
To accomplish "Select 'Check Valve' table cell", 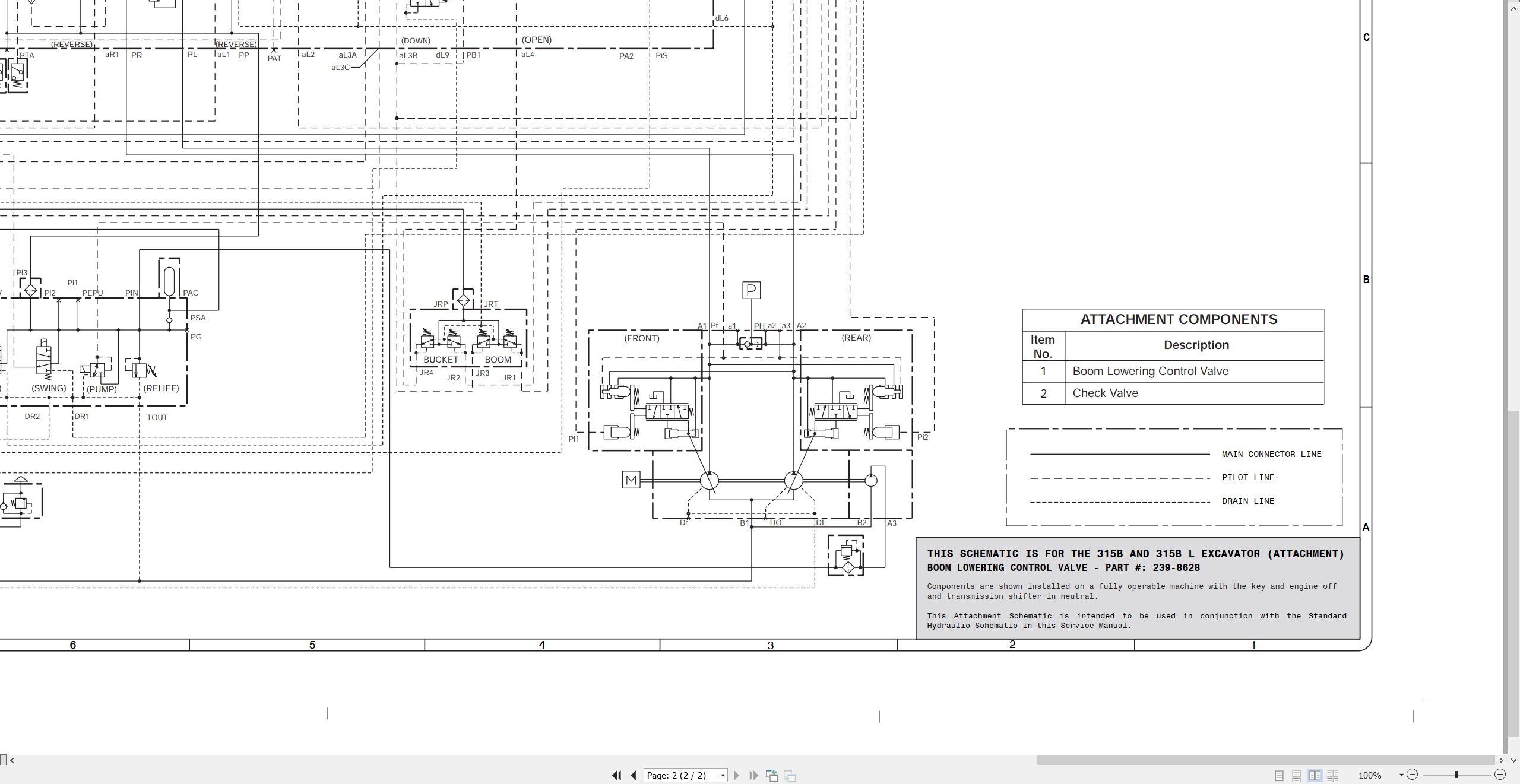I will [1105, 393].
